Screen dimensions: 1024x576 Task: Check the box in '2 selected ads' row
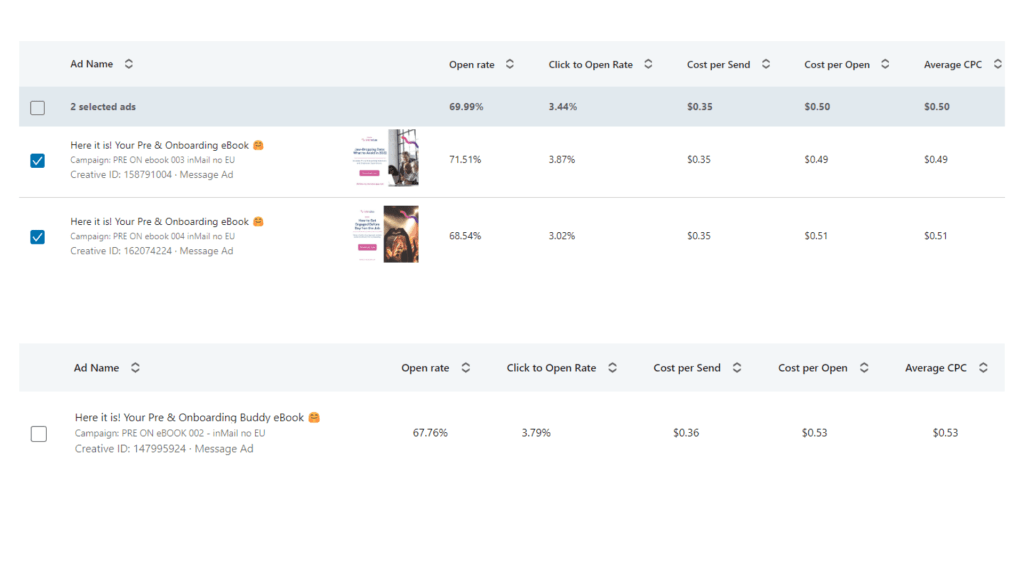click(x=38, y=107)
